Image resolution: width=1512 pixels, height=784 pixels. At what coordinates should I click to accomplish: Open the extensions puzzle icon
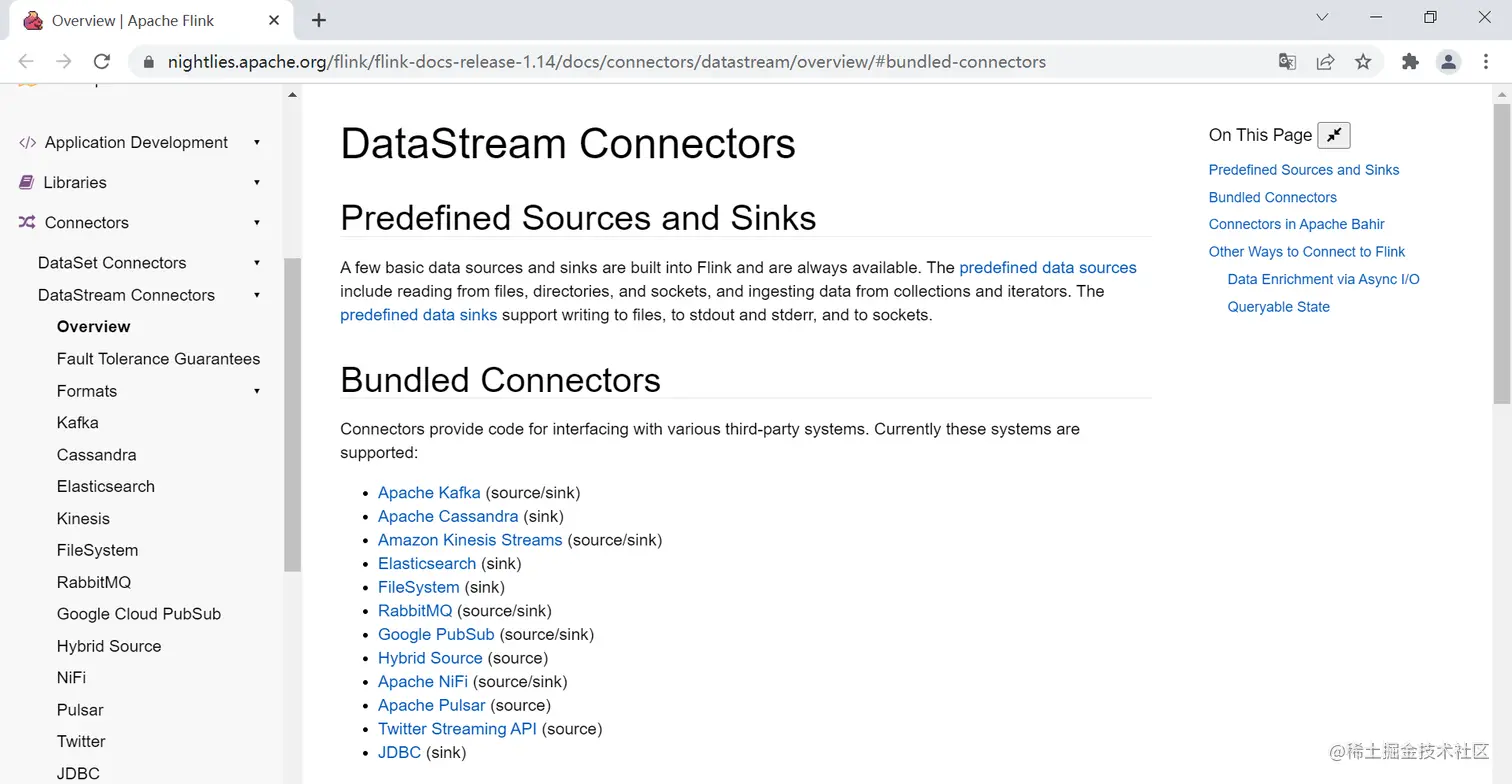coord(1410,62)
